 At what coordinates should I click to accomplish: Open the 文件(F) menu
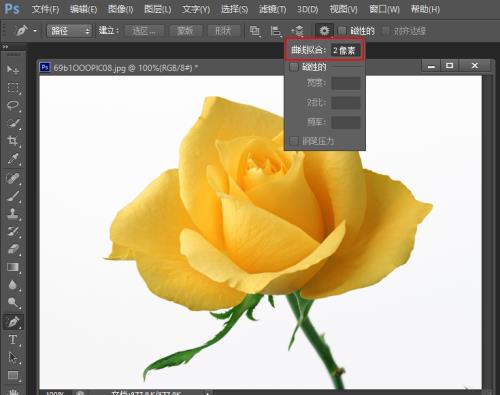pos(45,9)
